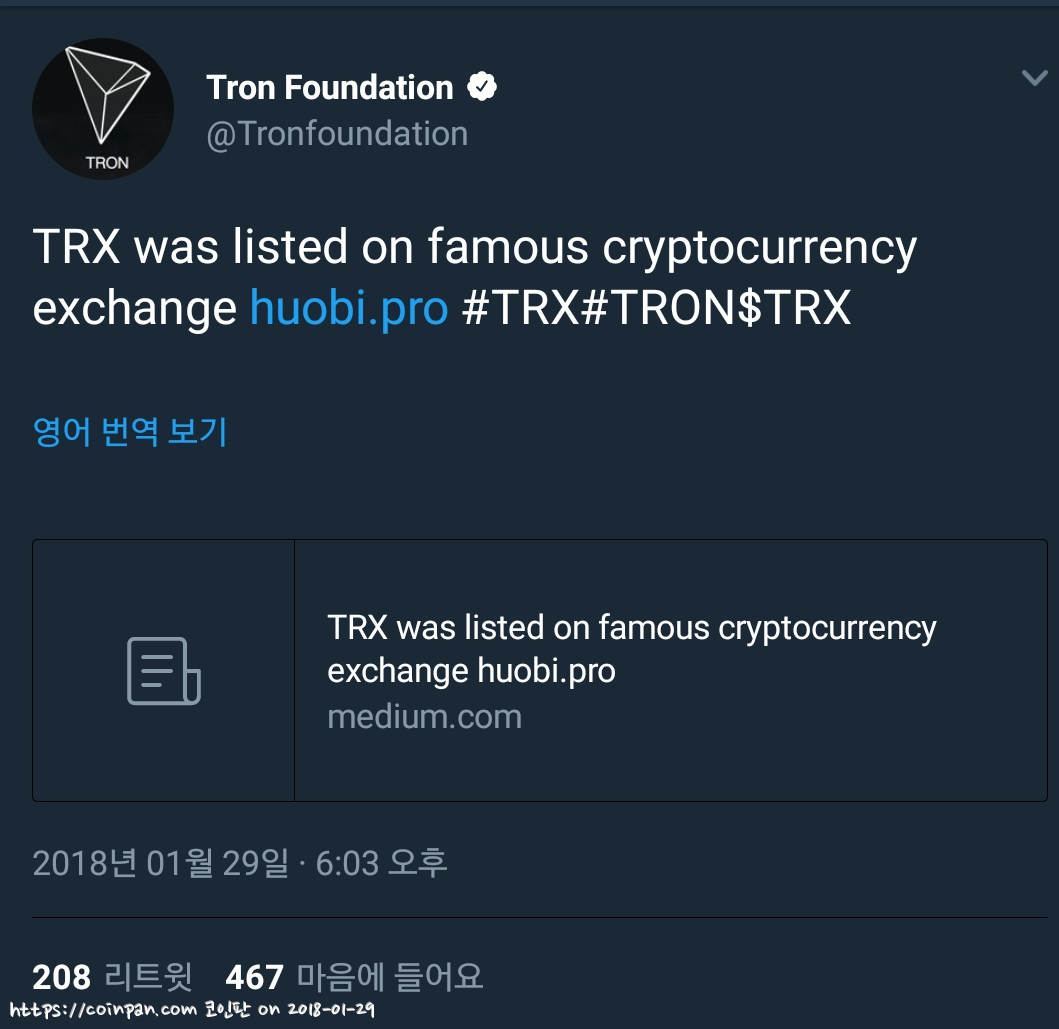Viewport: 1059px width, 1029px height.
Task: Open the @Tronfoundation handle
Action: (337, 132)
